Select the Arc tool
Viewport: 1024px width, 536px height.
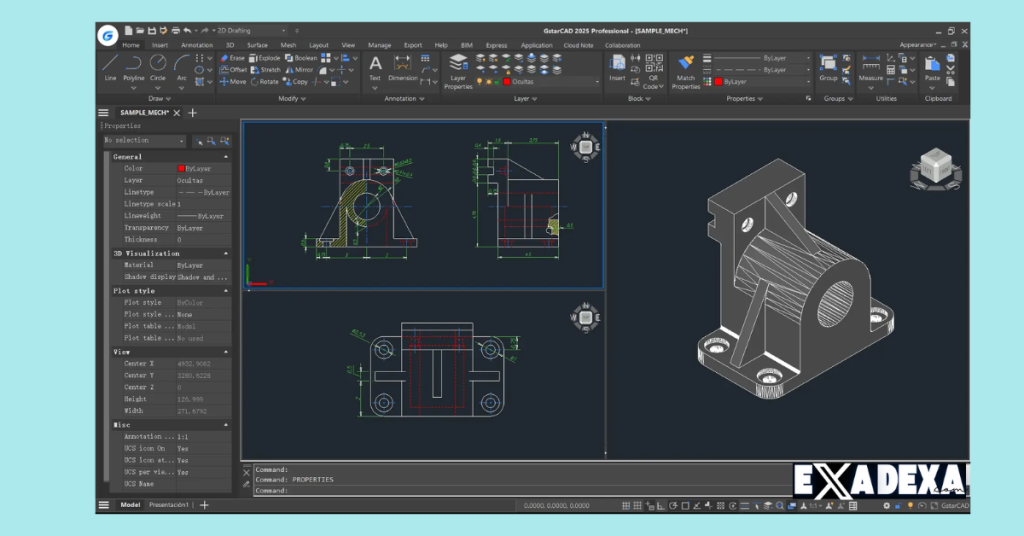coord(182,68)
